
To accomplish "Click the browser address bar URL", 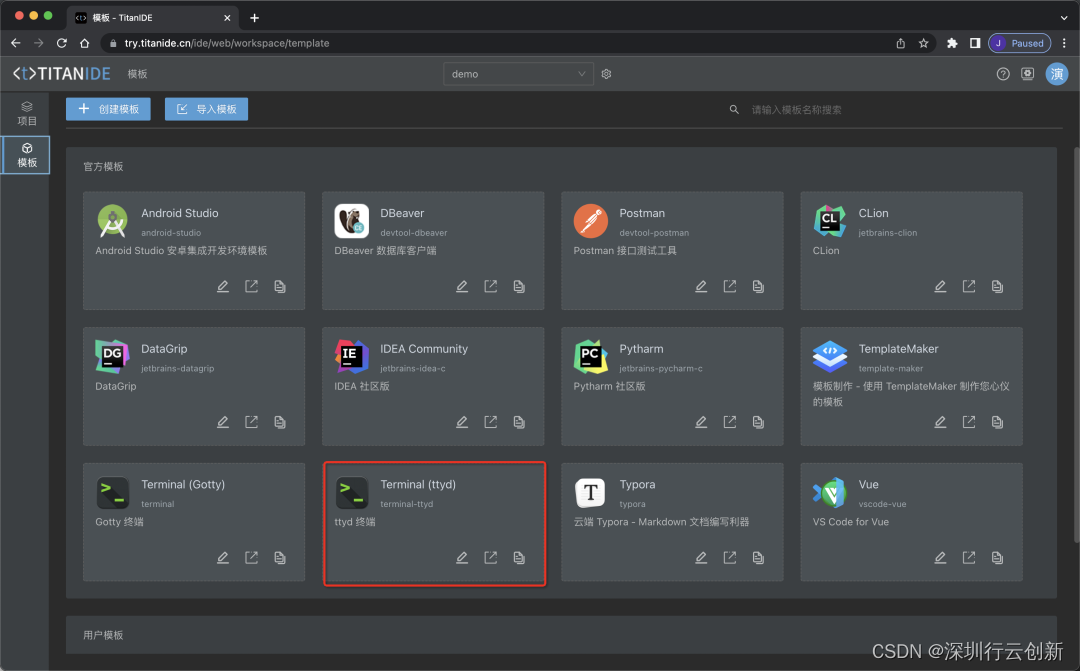I will [x=227, y=43].
